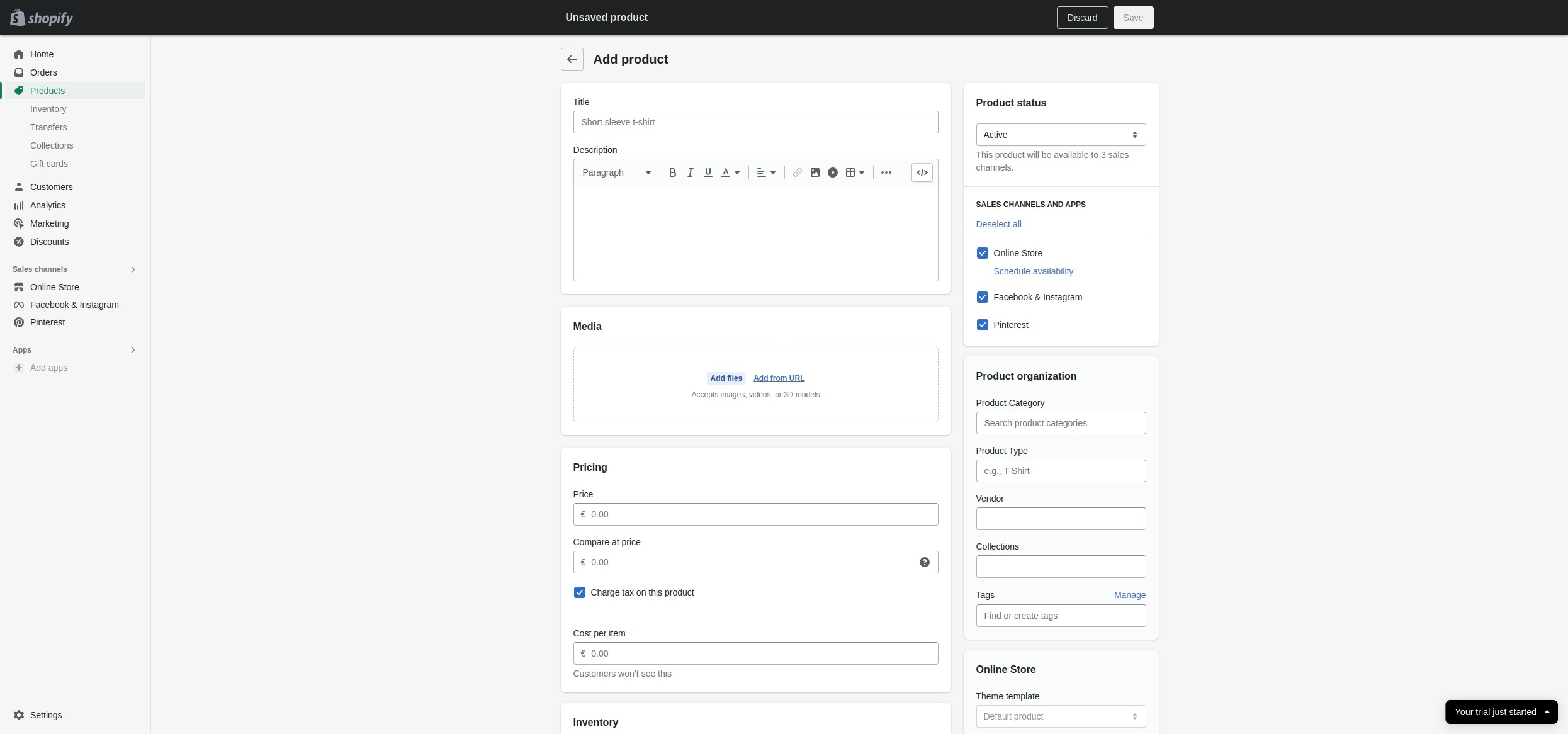Insert an image into the description
Viewport: 1568px width, 734px height.
815,172
